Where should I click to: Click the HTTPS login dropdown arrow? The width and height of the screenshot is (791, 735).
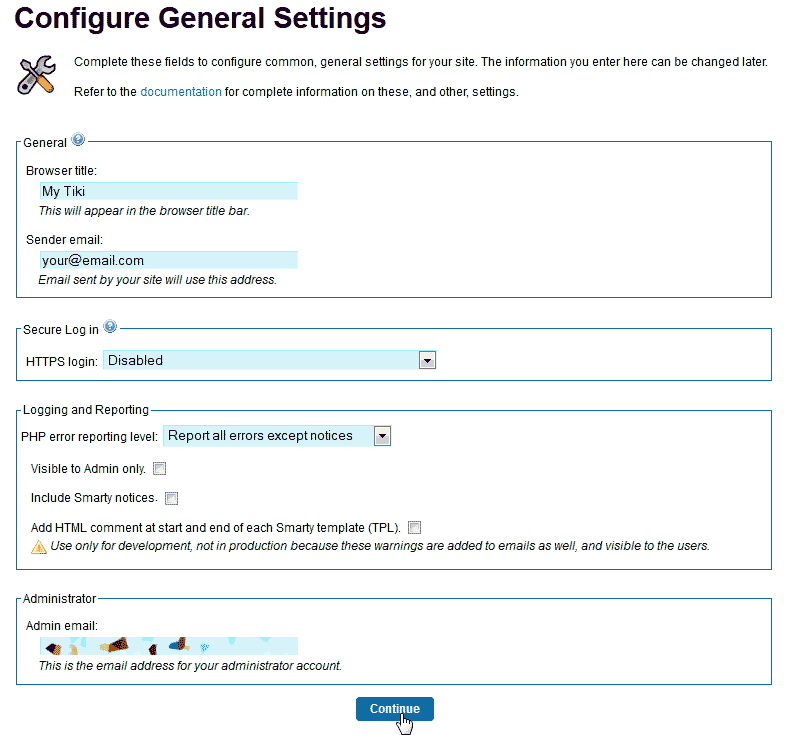coord(427,360)
